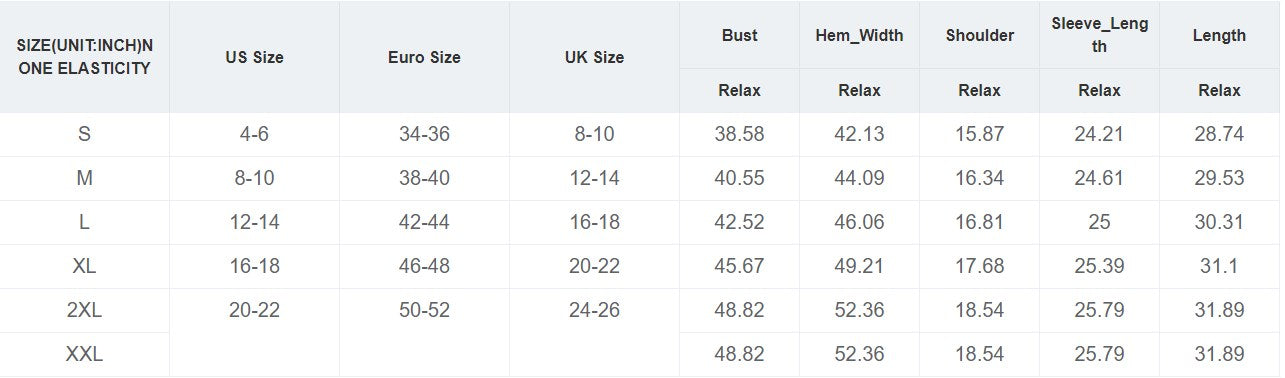Click UK size 24-26 cell
The width and height of the screenshot is (1285, 378).
point(594,310)
